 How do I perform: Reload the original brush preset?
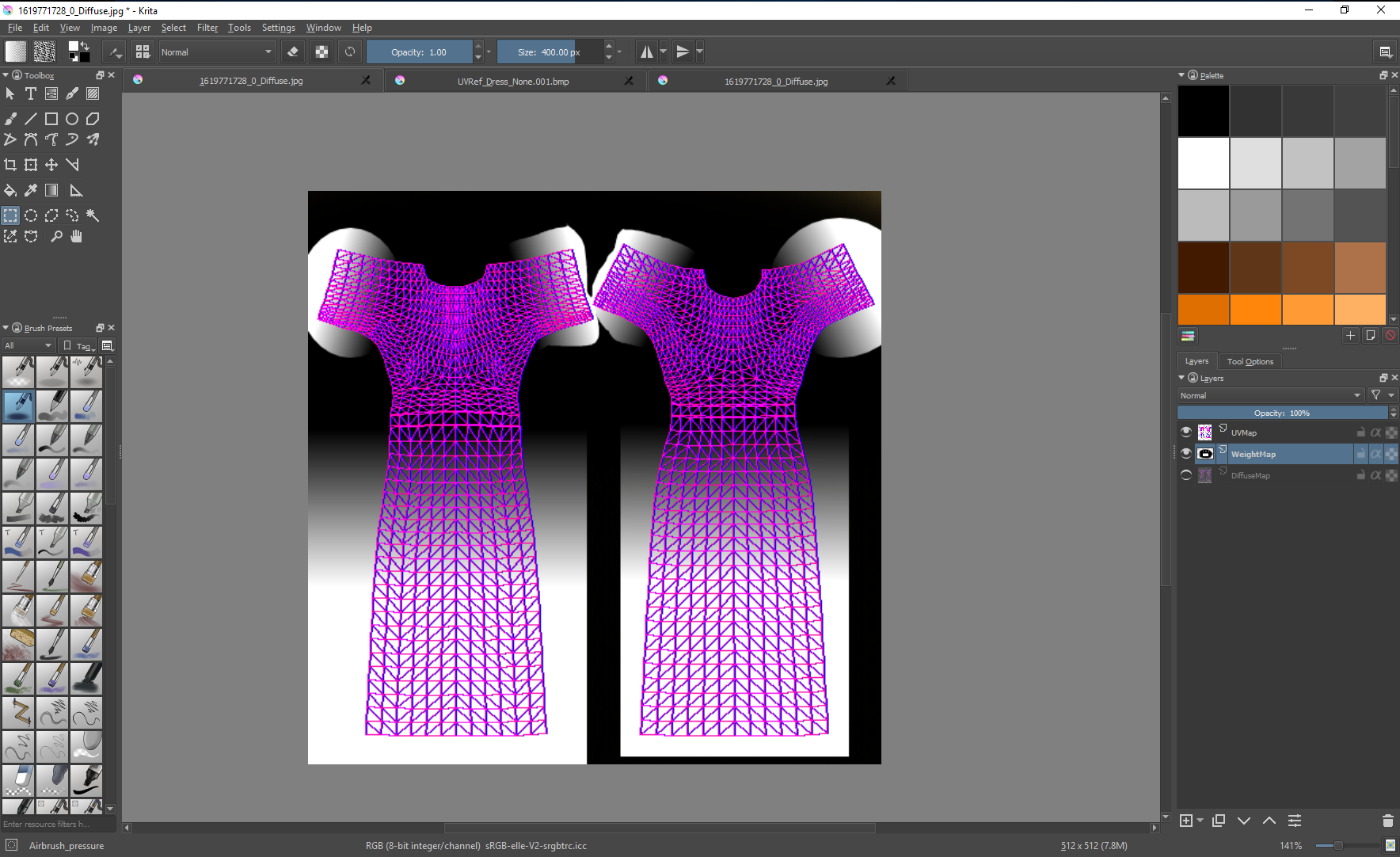(349, 52)
